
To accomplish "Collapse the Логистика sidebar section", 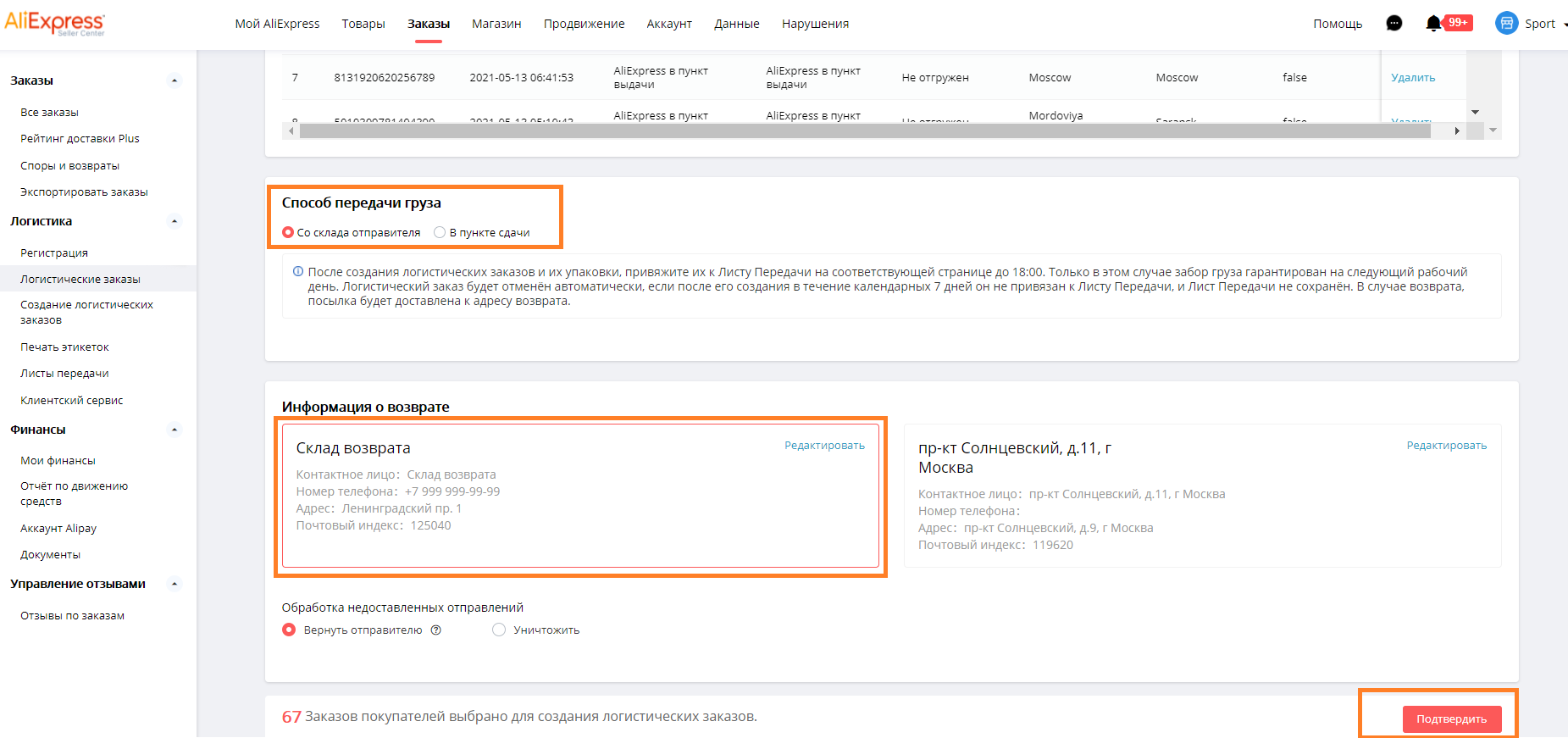I will [x=175, y=222].
